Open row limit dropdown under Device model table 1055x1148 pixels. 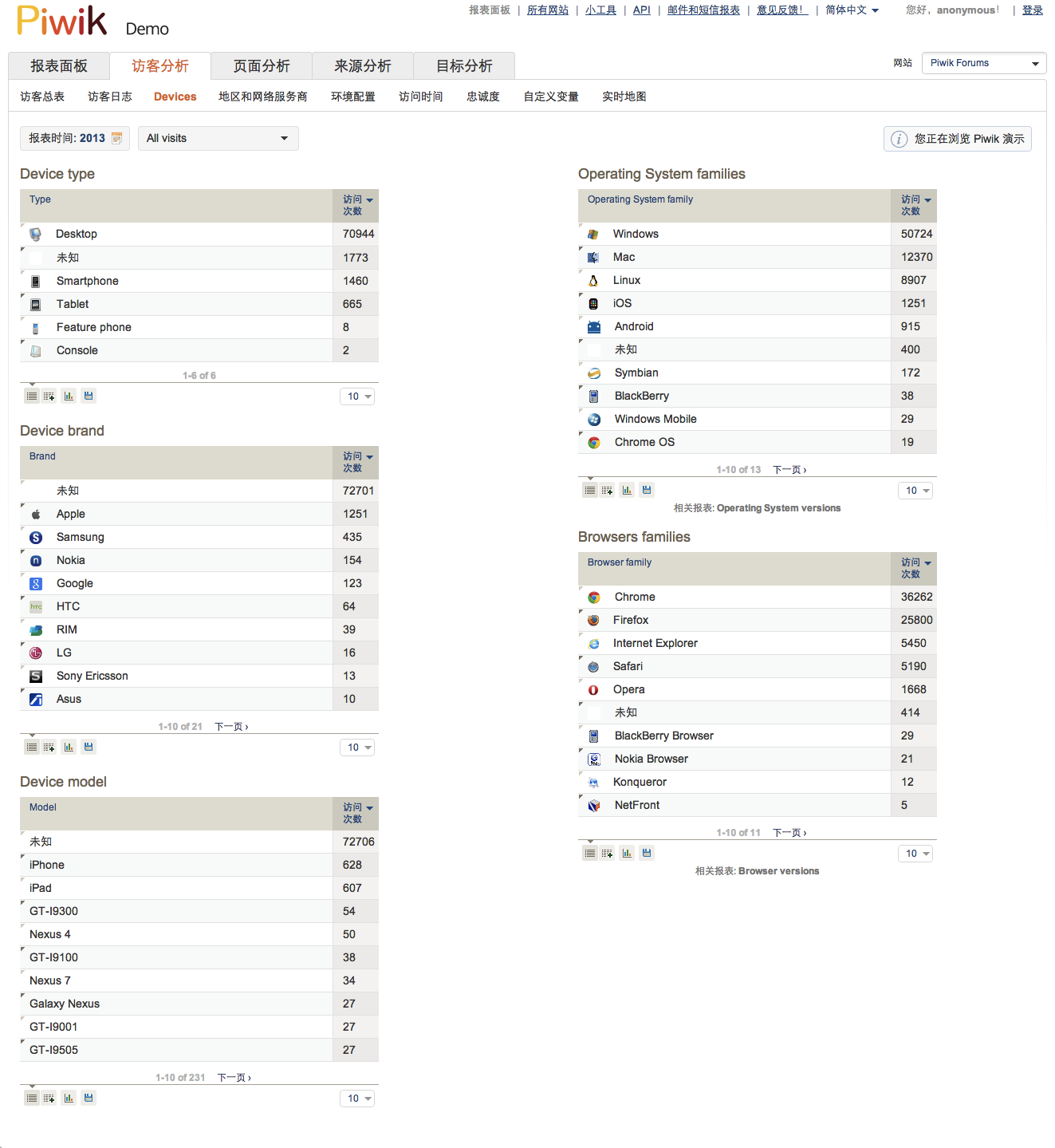pyautogui.click(x=357, y=1099)
